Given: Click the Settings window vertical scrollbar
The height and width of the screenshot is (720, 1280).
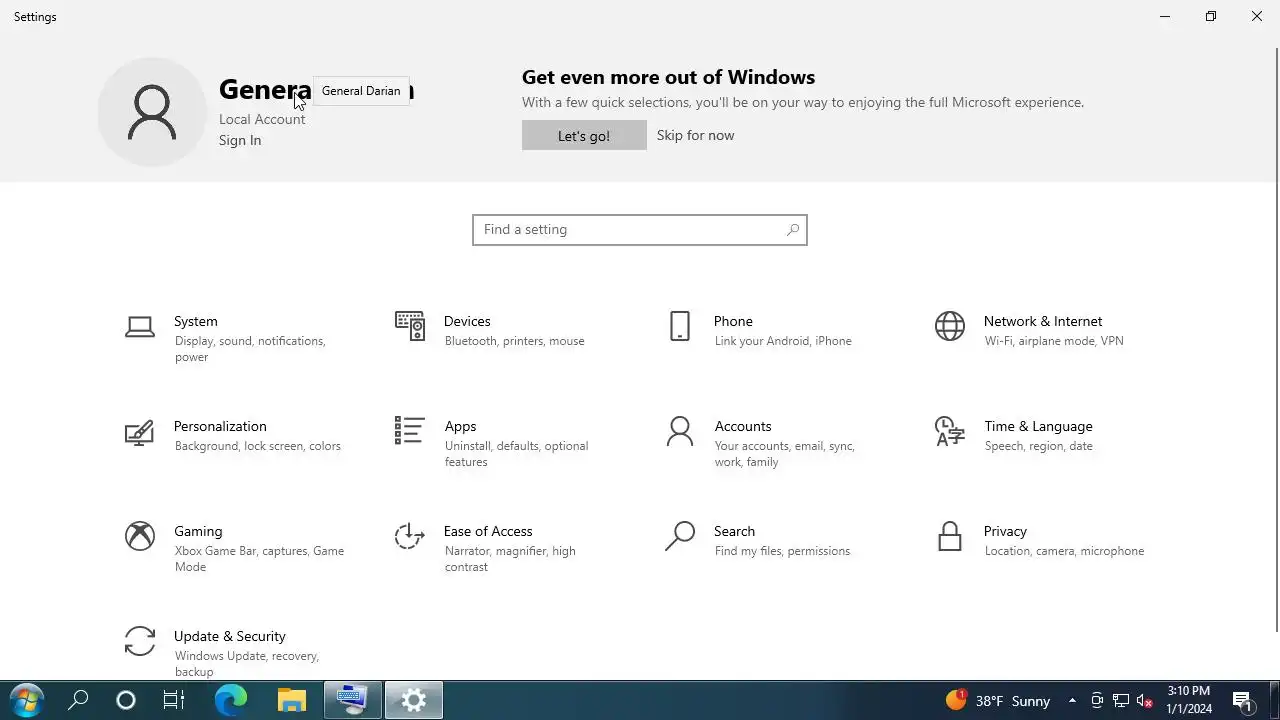Looking at the screenshot, I should [1276, 340].
